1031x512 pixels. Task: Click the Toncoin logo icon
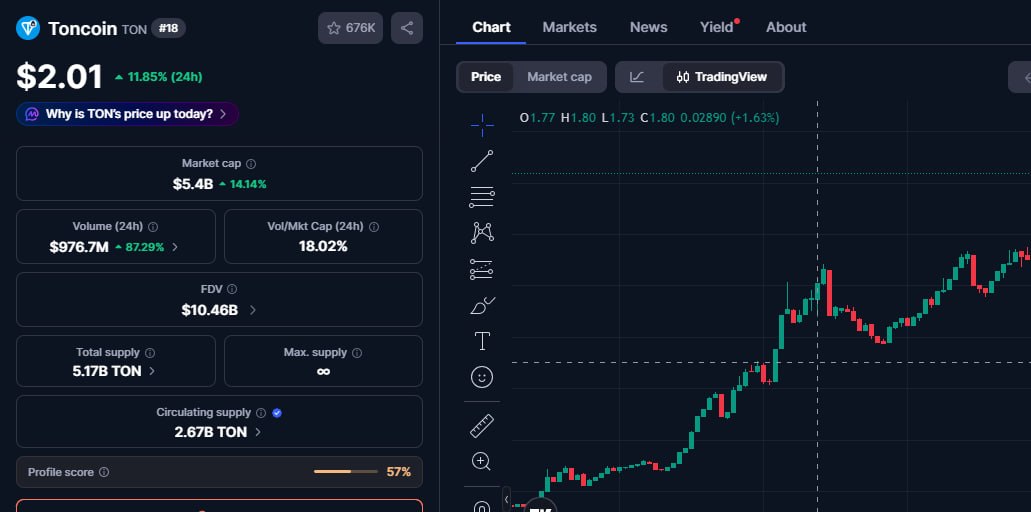tap(28, 28)
